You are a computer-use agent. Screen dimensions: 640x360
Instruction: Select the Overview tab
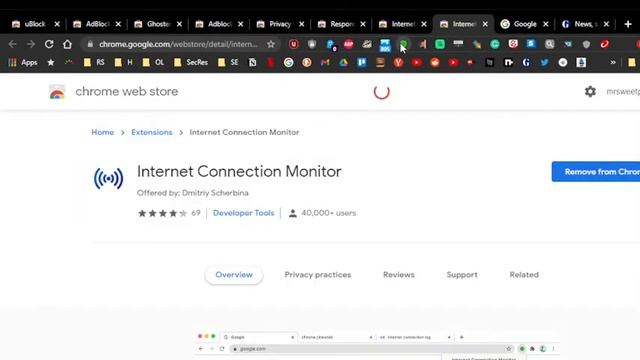(x=234, y=275)
